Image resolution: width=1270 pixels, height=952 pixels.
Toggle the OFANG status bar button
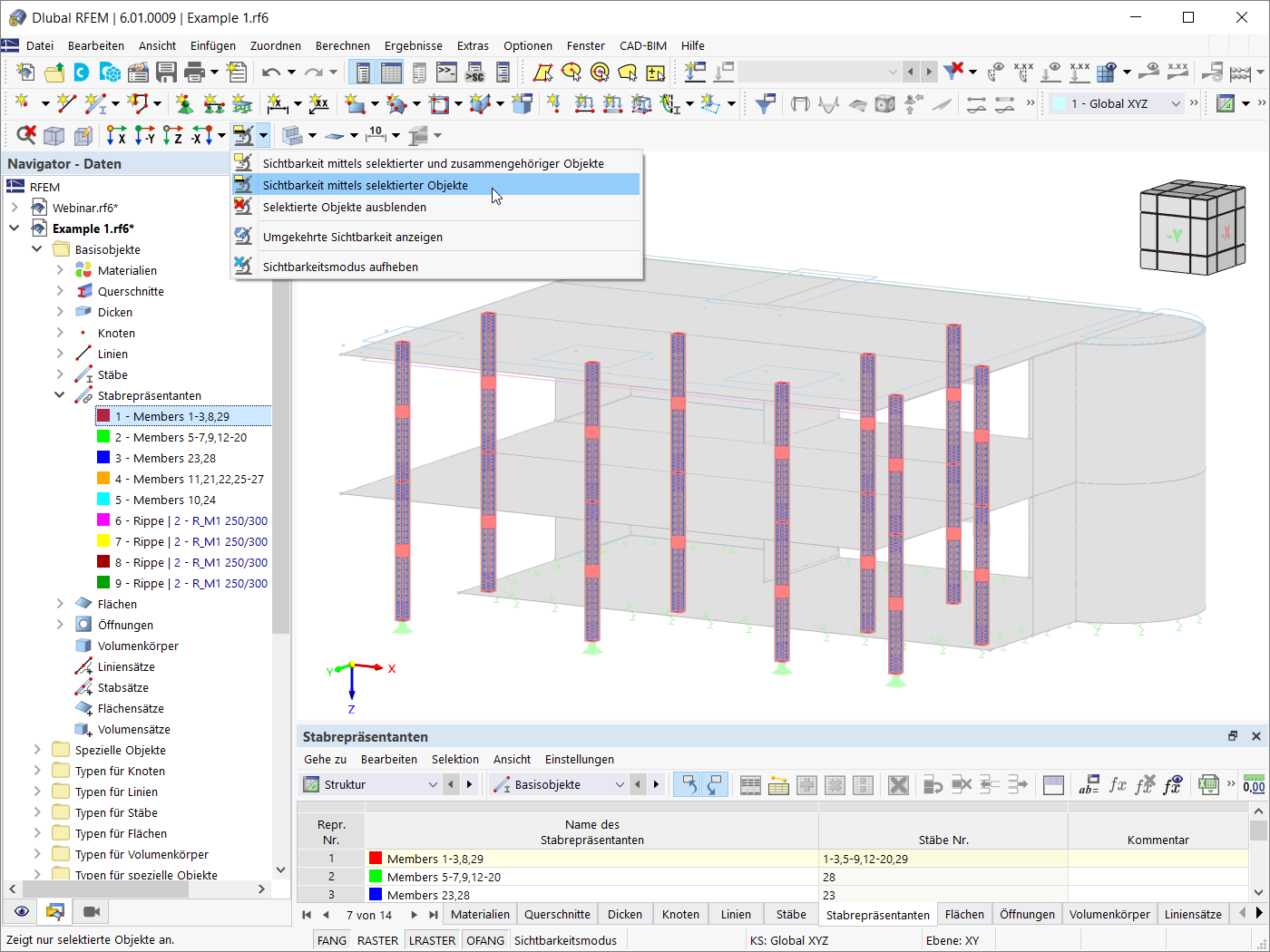pos(485,940)
